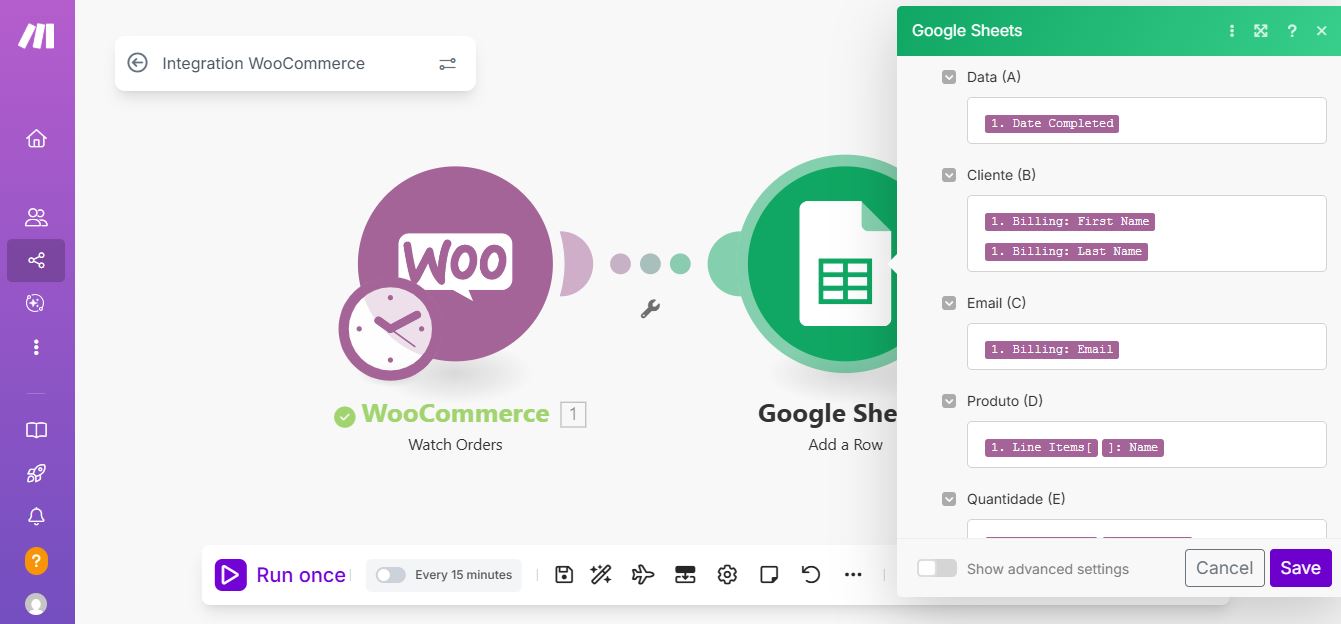Click the Watch Orders label
Viewport: 1341px width, 624px height.
point(455,444)
